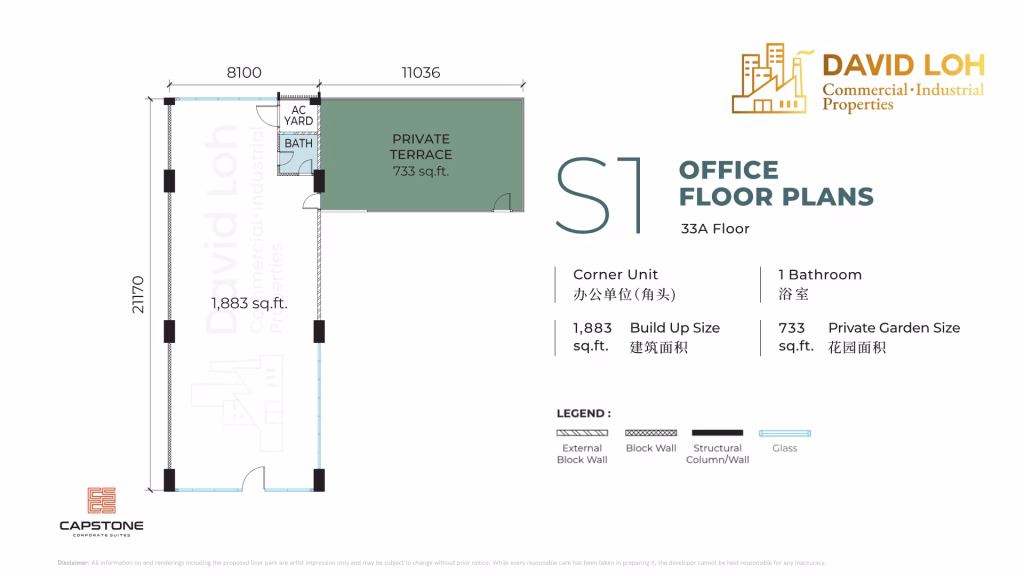
Task: Click the 21170 vertical dimension label
Action: pos(137,295)
